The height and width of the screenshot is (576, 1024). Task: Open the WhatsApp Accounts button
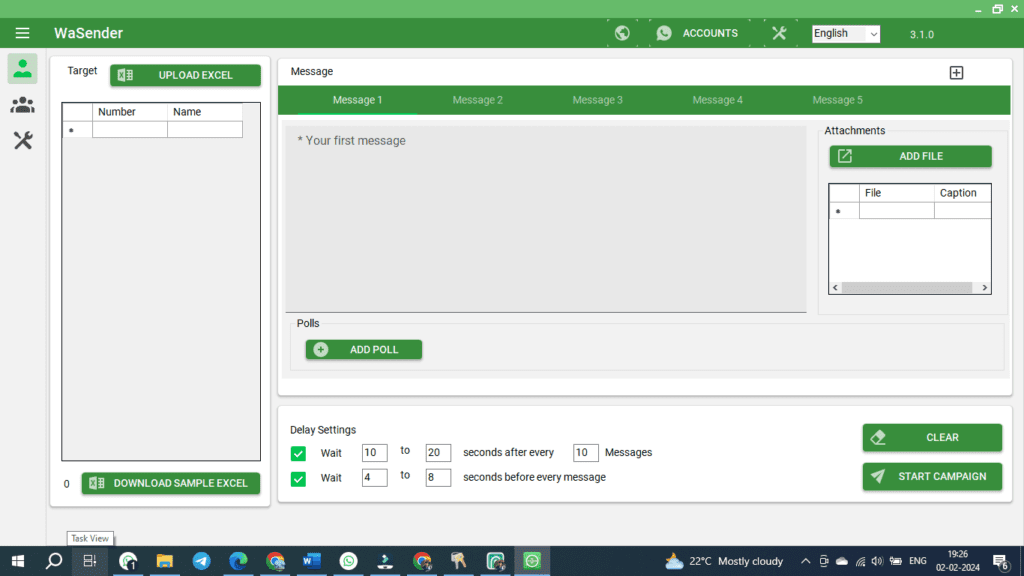click(697, 33)
